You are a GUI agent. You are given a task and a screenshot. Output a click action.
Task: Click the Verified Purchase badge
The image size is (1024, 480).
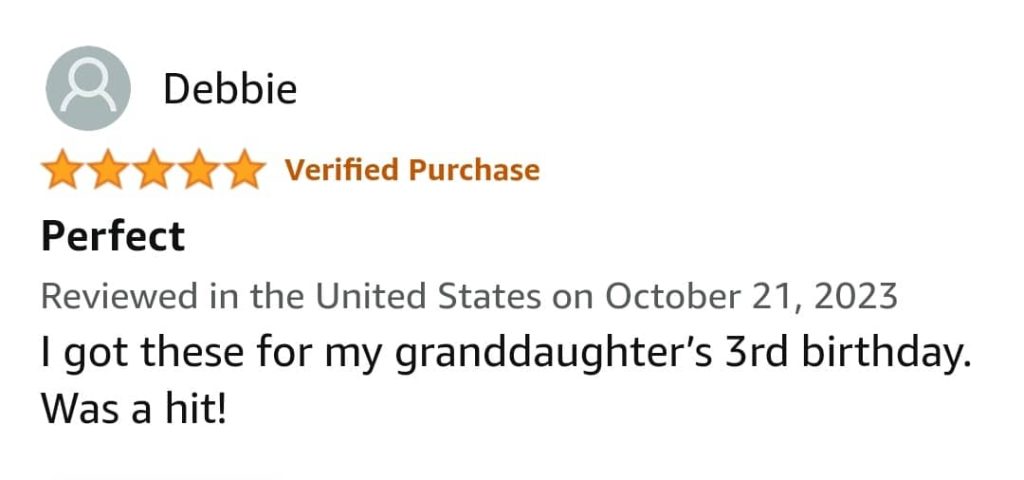pos(412,170)
